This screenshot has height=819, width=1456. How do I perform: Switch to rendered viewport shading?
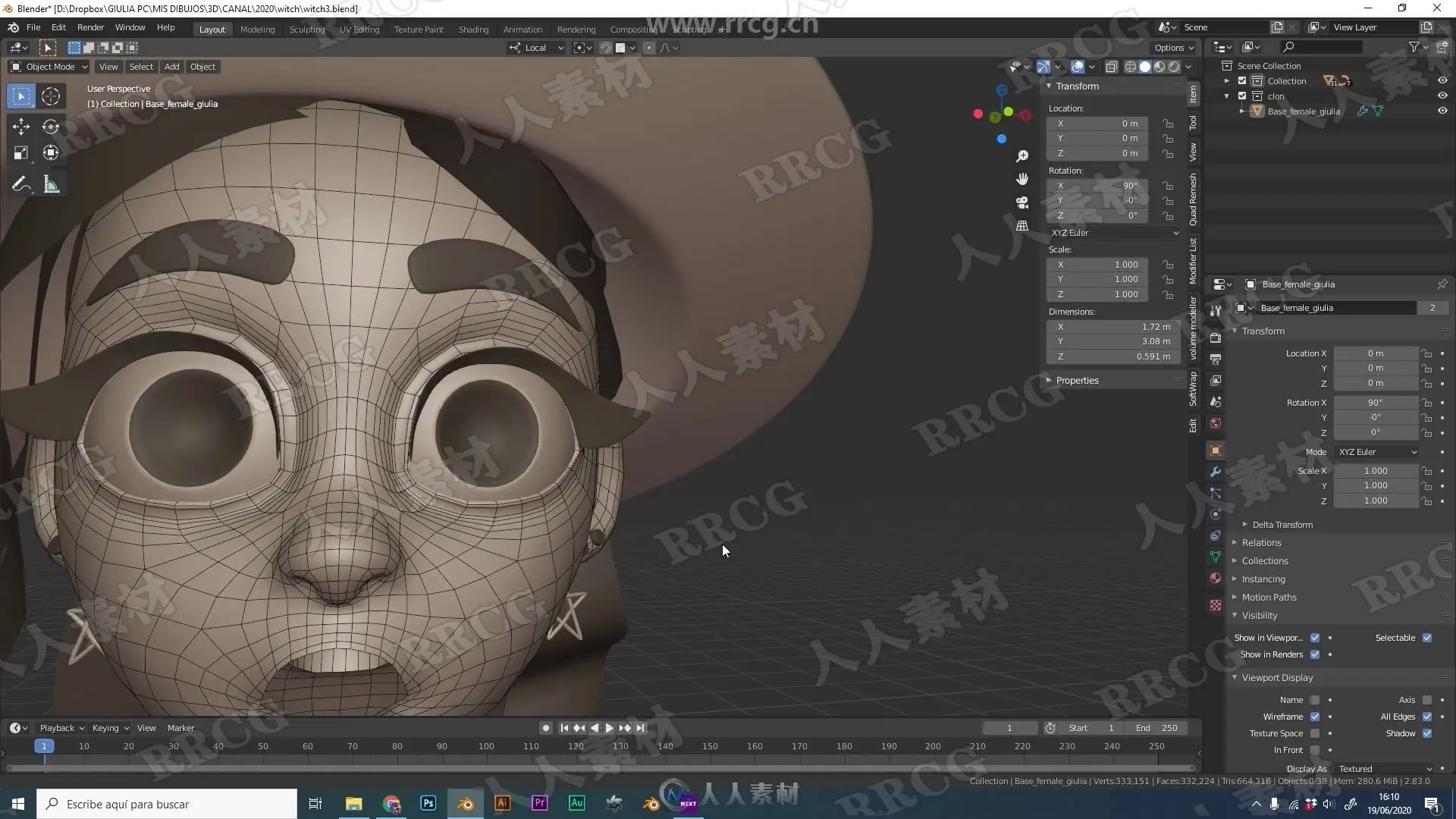click(x=1174, y=67)
